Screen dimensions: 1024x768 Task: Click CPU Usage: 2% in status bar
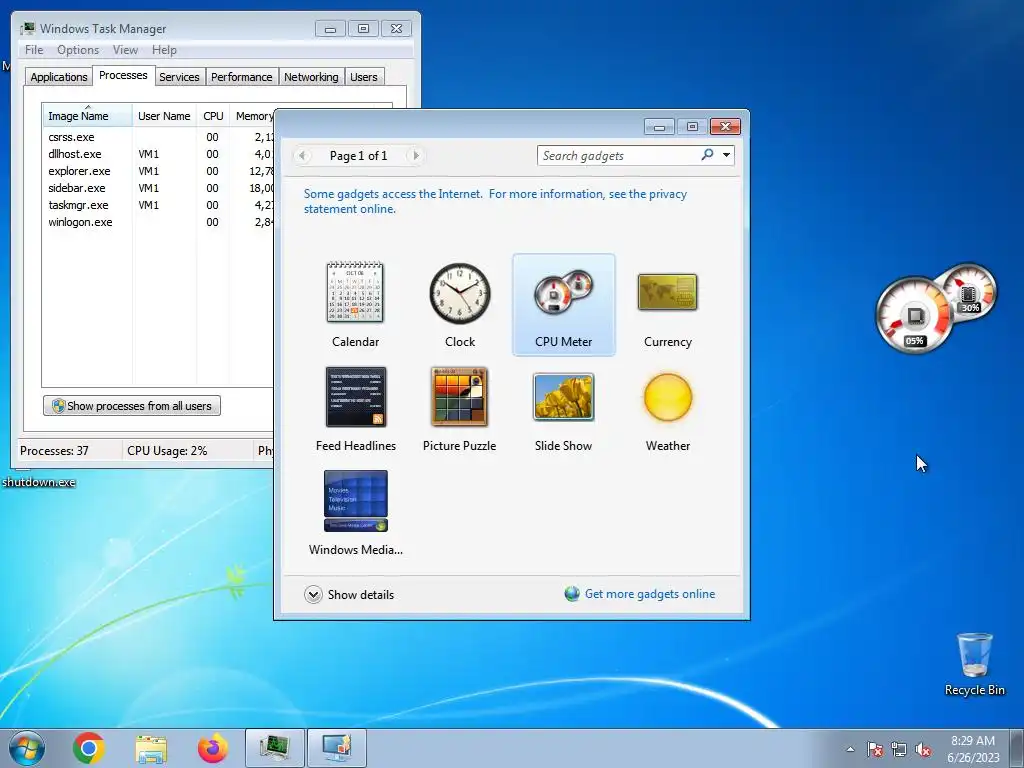(x=167, y=451)
